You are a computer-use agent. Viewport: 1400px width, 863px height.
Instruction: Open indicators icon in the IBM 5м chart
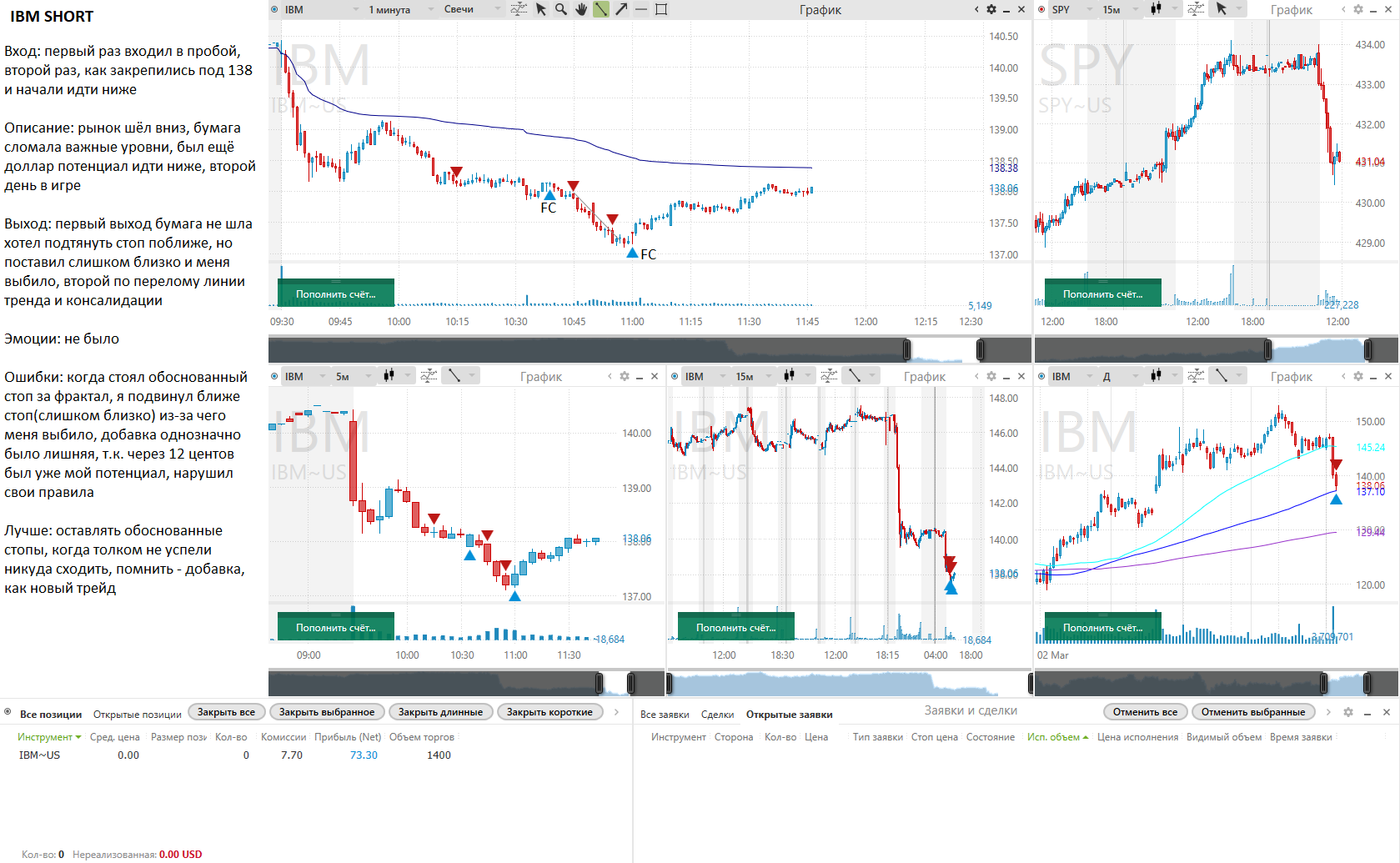click(x=429, y=376)
